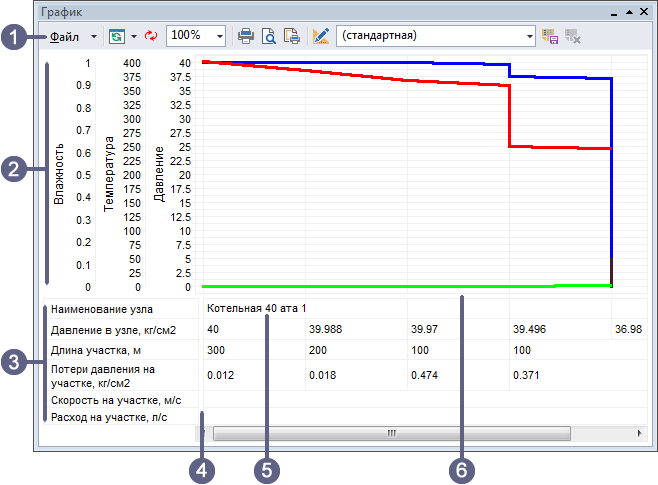
Task: Click the green refresh chart icon
Action: pos(117,36)
